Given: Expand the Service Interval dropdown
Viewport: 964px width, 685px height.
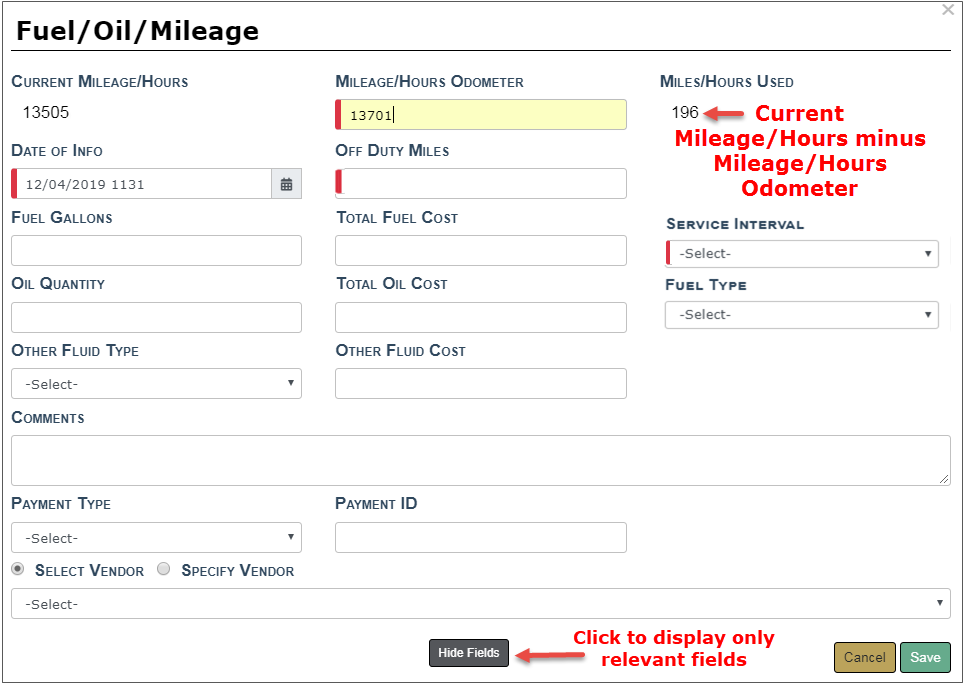Looking at the screenshot, I should pyautogui.click(x=802, y=254).
